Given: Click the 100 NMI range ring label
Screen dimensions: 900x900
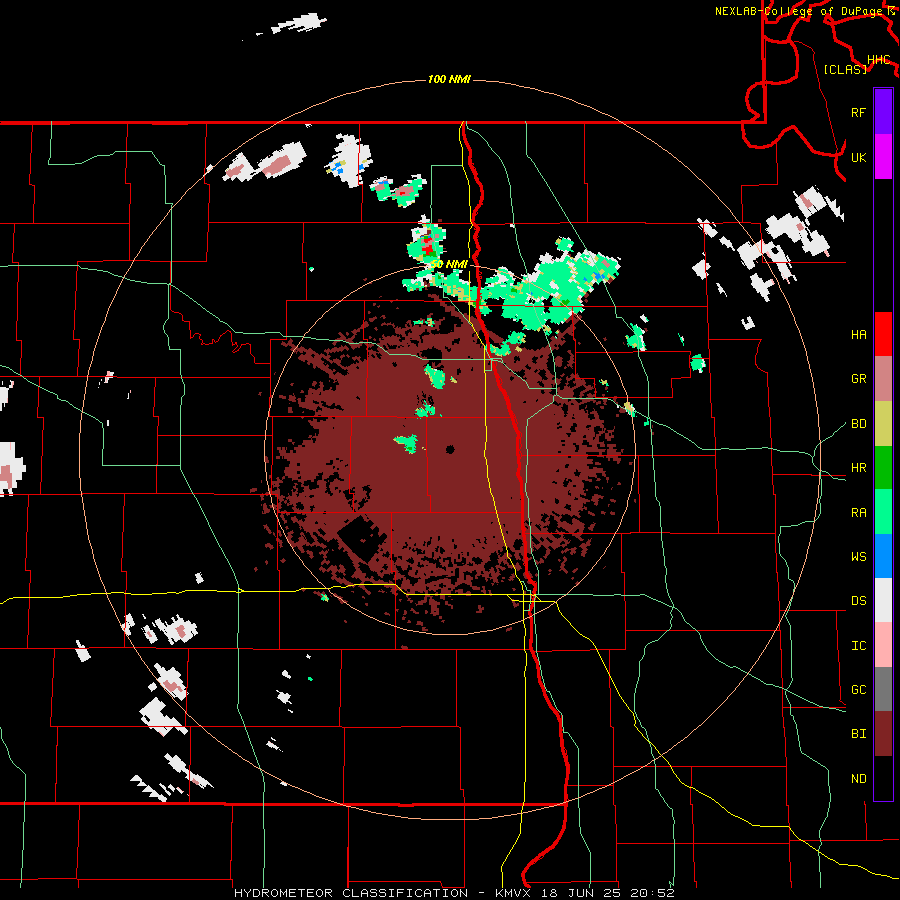Looking at the screenshot, I should (x=449, y=79).
